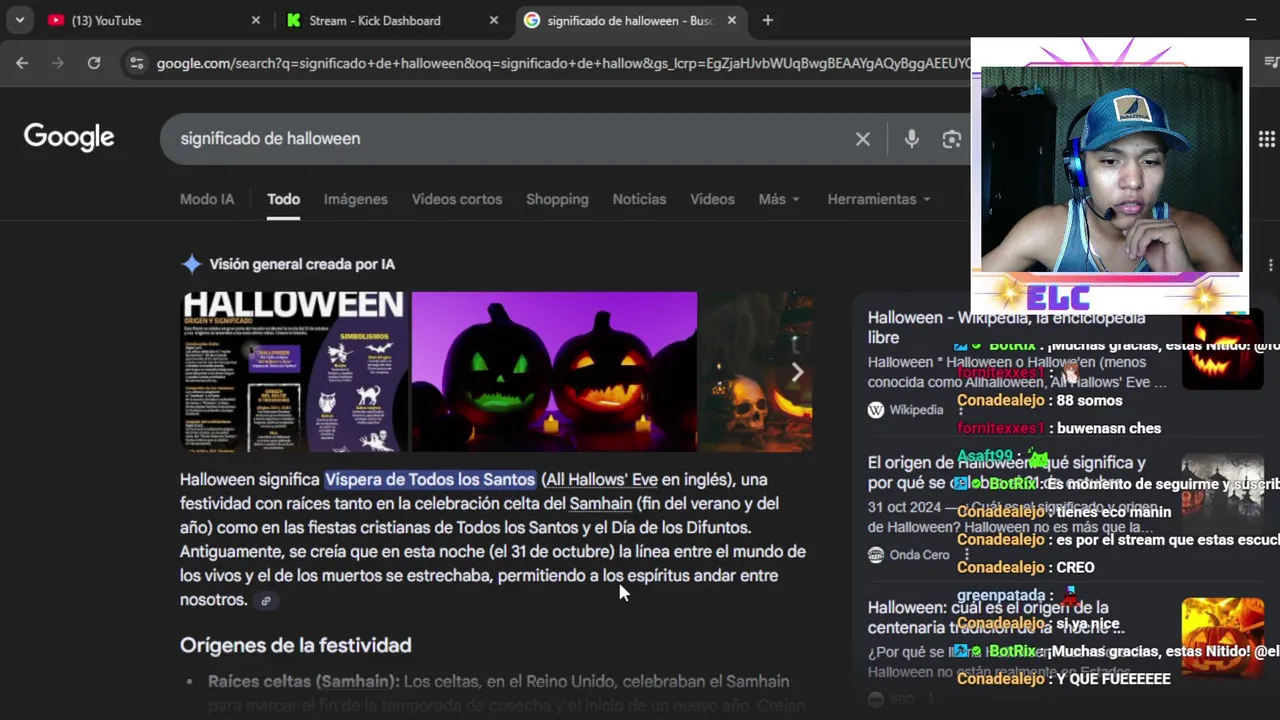The width and height of the screenshot is (1280, 720).
Task: Click chat message '88 somos'
Action: point(1090,401)
